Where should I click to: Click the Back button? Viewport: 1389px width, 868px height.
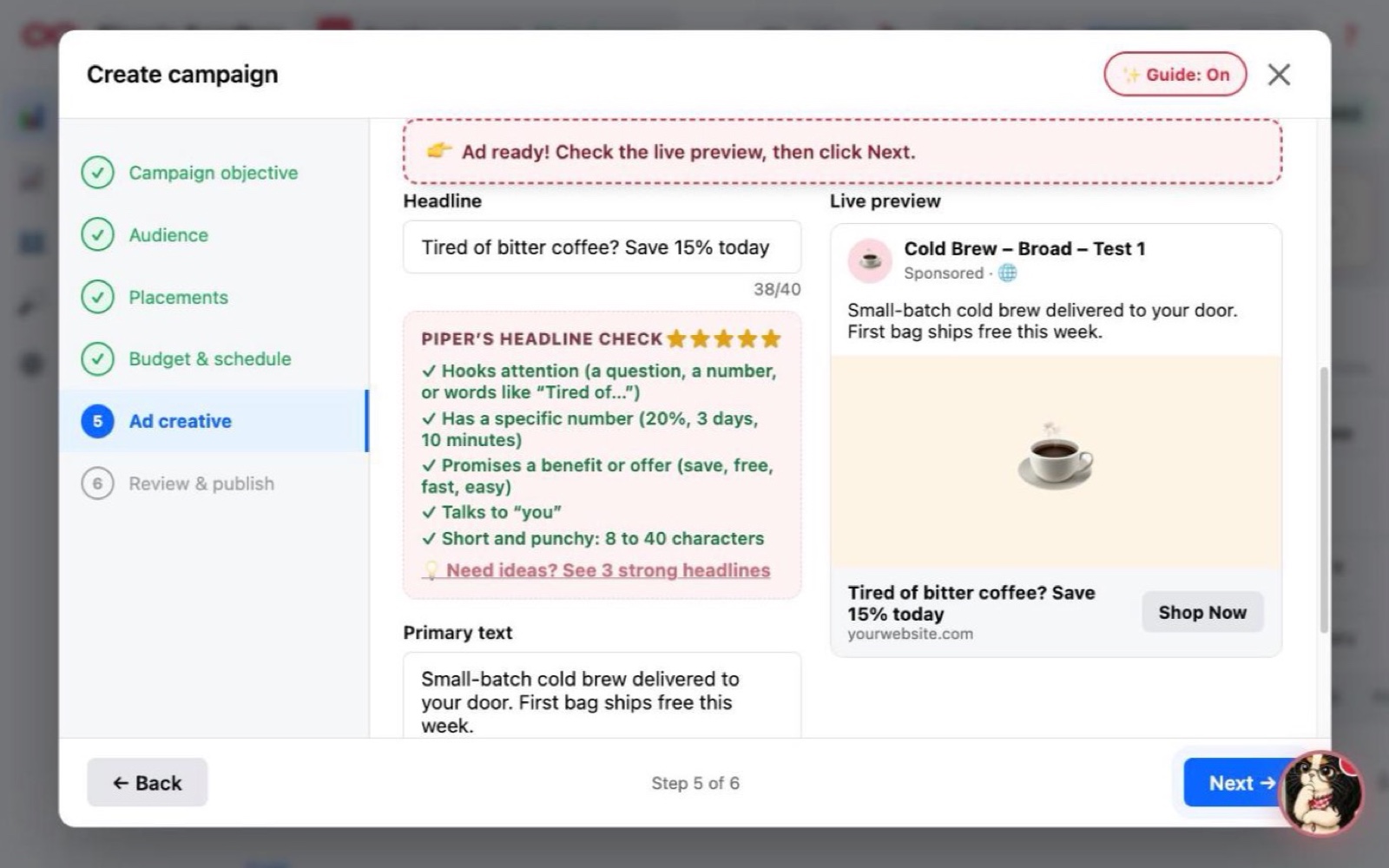147,783
